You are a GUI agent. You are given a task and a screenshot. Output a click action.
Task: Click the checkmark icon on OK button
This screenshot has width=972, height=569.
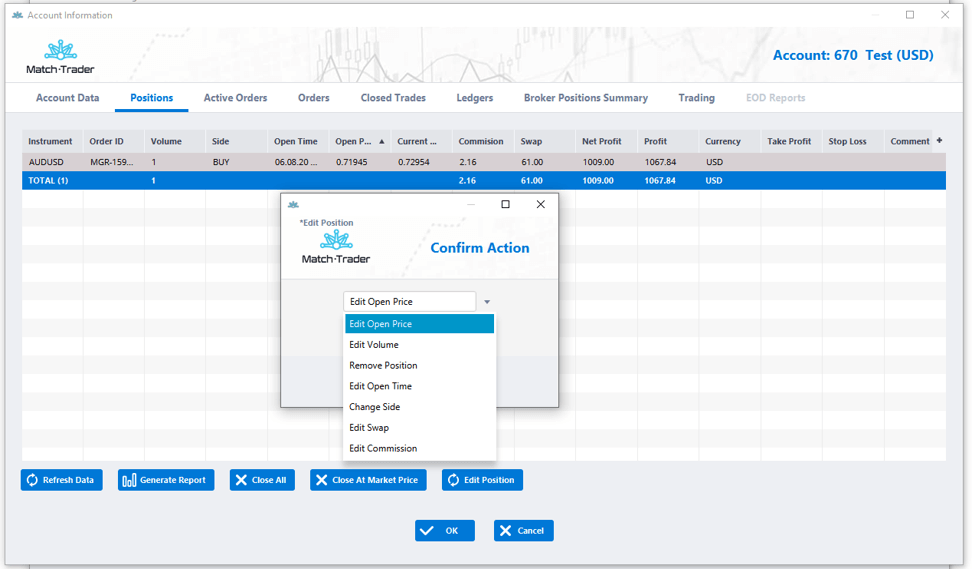(427, 531)
